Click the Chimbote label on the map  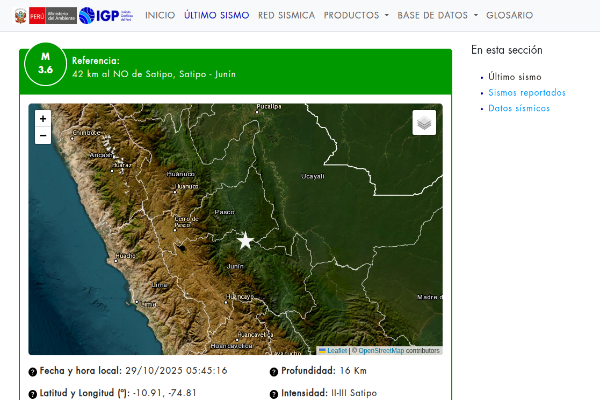pos(86,132)
